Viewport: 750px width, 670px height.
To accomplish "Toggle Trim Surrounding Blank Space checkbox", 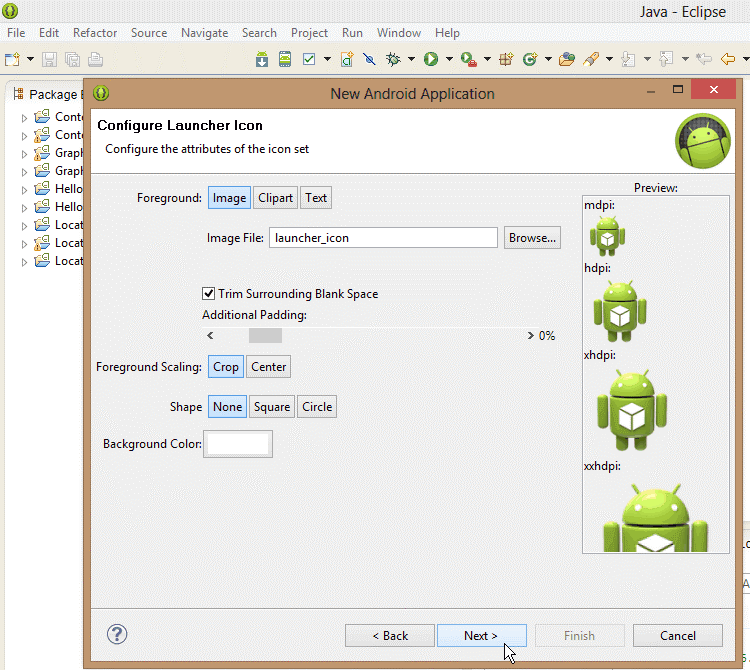I will 209,294.
